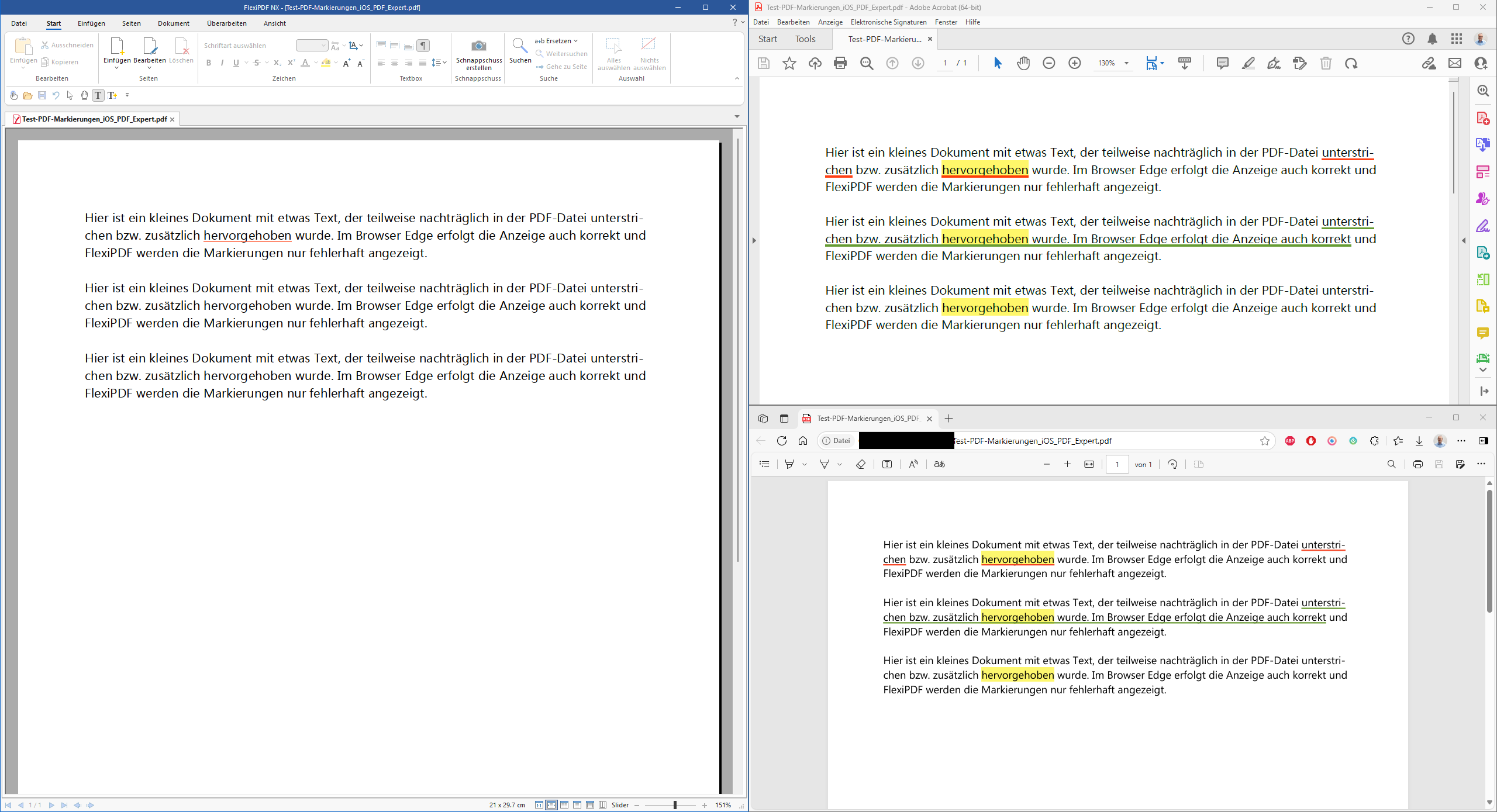Click Acrobat add comment note icon
The width and height of the screenshot is (1497, 812).
tap(1222, 63)
